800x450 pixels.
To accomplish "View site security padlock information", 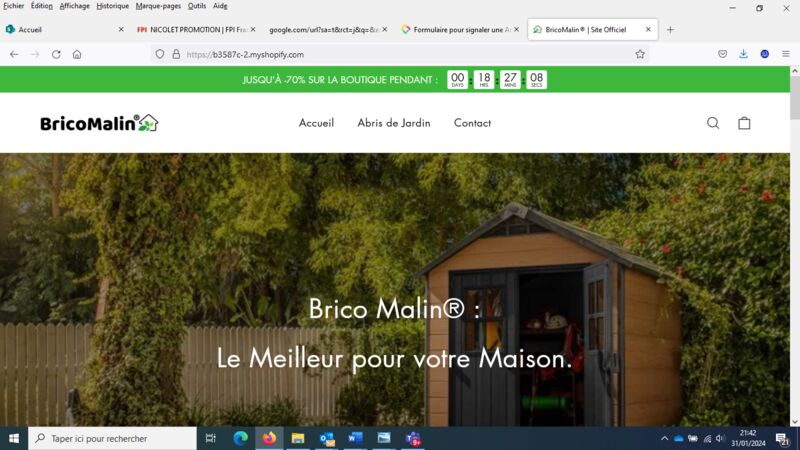I will (x=176, y=54).
